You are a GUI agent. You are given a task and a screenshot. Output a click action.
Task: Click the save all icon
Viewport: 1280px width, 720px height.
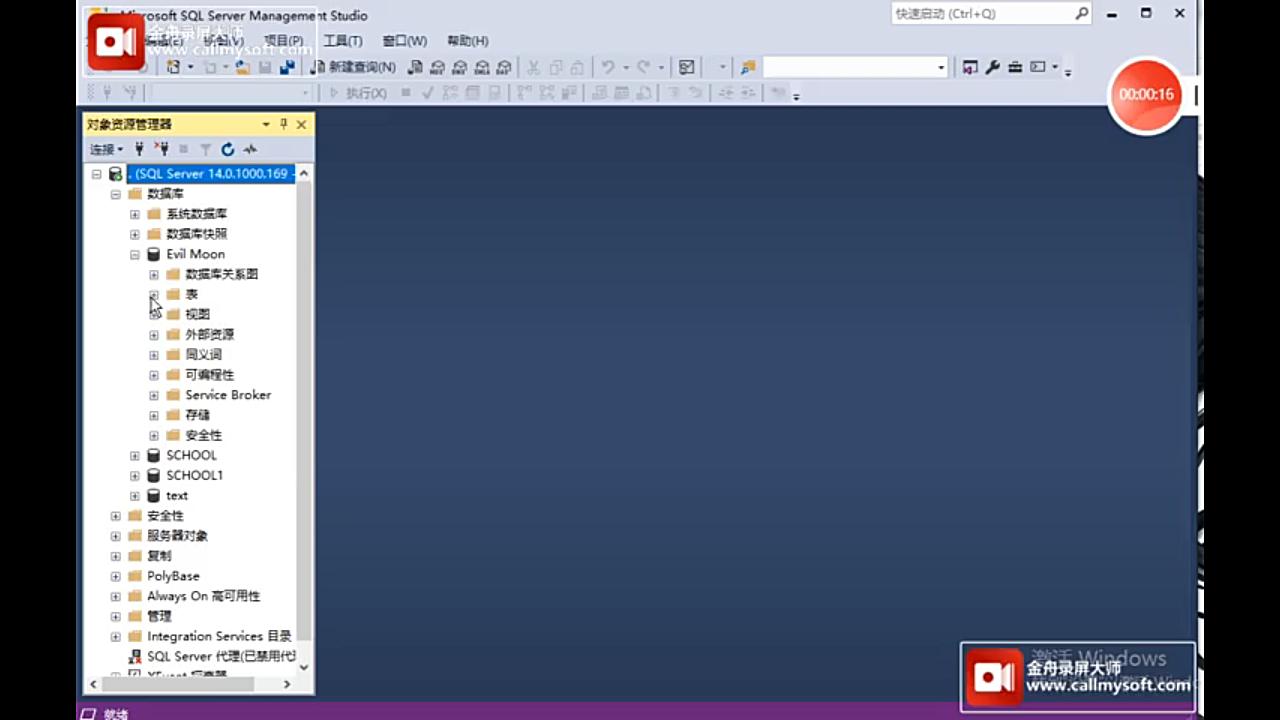coord(287,67)
